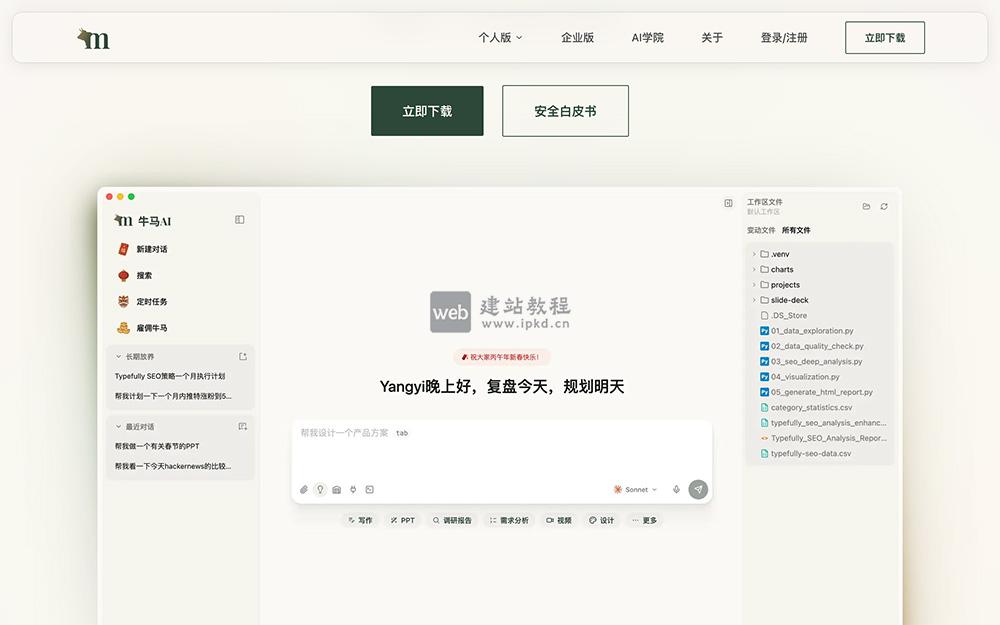Open the 安全白皮书 whitepaper

point(565,110)
